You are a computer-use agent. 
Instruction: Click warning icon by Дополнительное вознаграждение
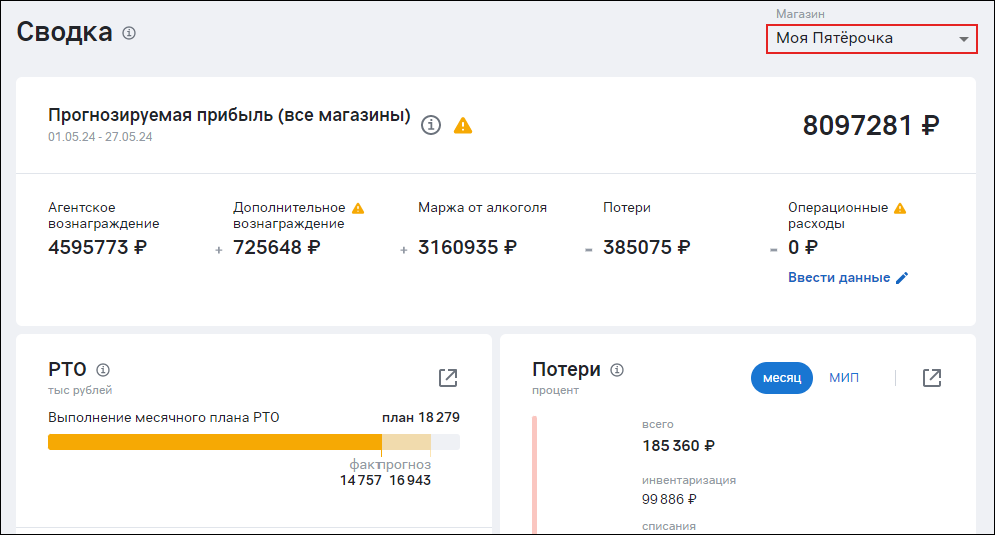point(358,208)
